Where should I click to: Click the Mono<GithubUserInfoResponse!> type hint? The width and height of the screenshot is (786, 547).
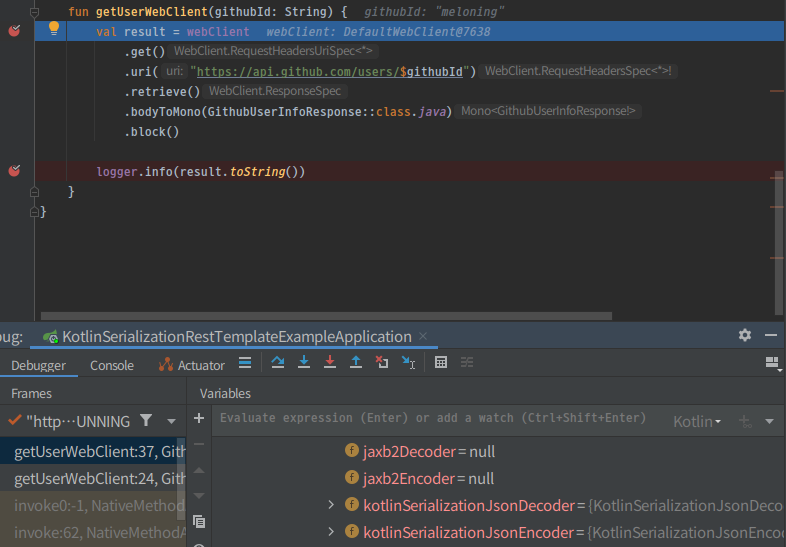click(548, 111)
